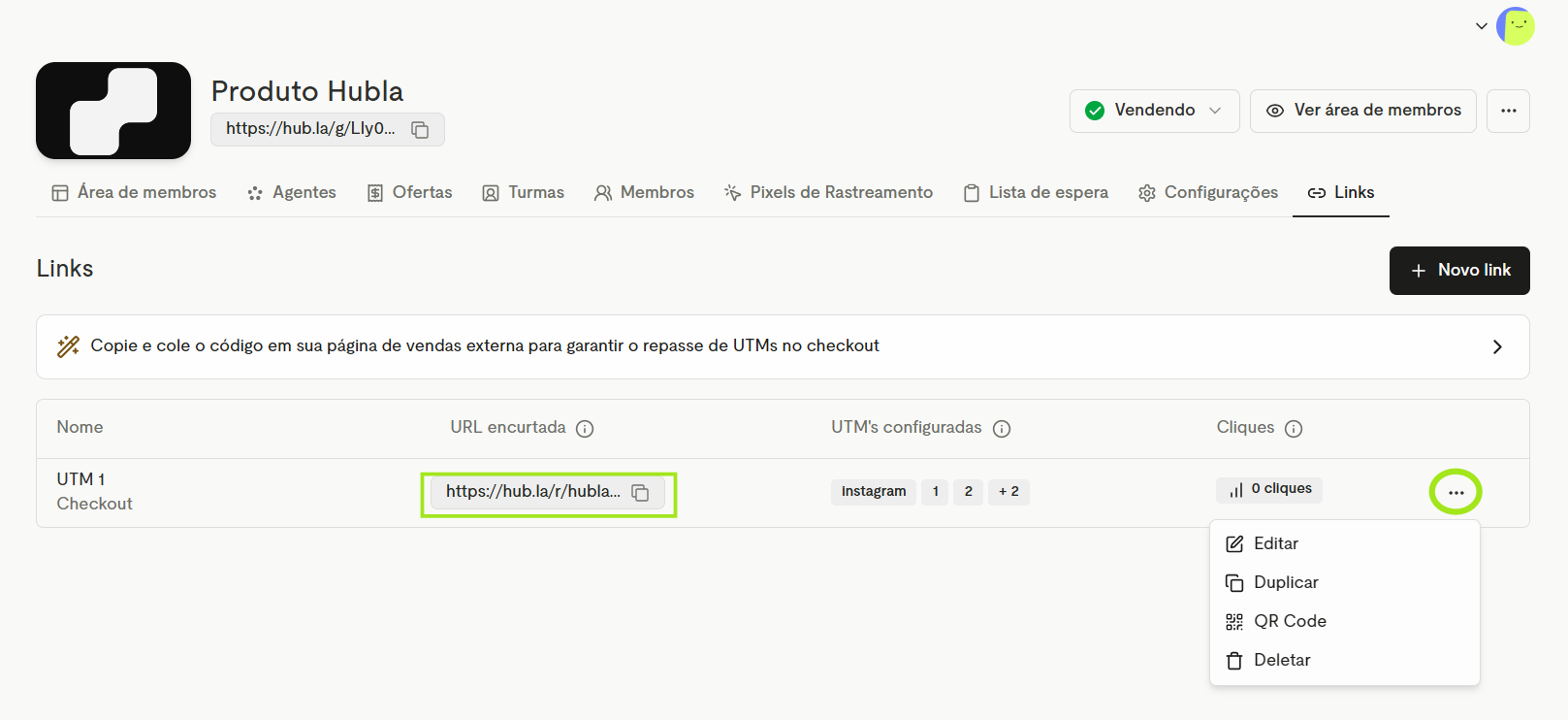The height and width of the screenshot is (720, 1568).
Task: Click the Hubla product logo thumbnail
Action: point(113,111)
